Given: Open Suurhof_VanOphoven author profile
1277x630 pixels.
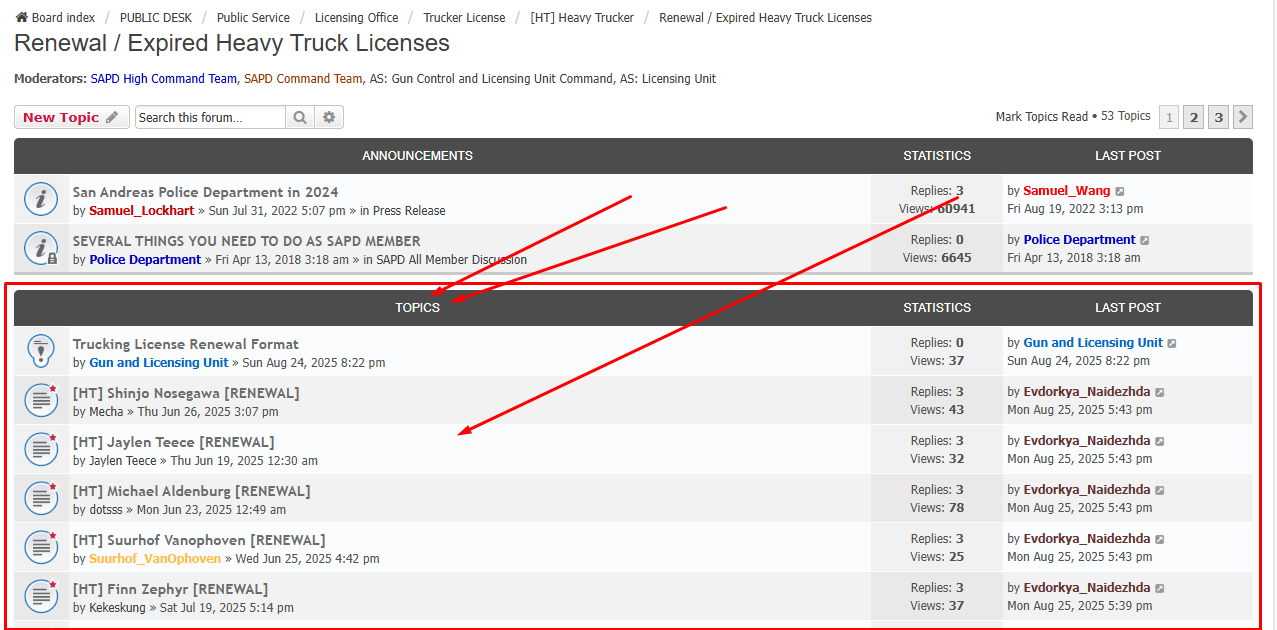Looking at the screenshot, I should coord(155,559).
